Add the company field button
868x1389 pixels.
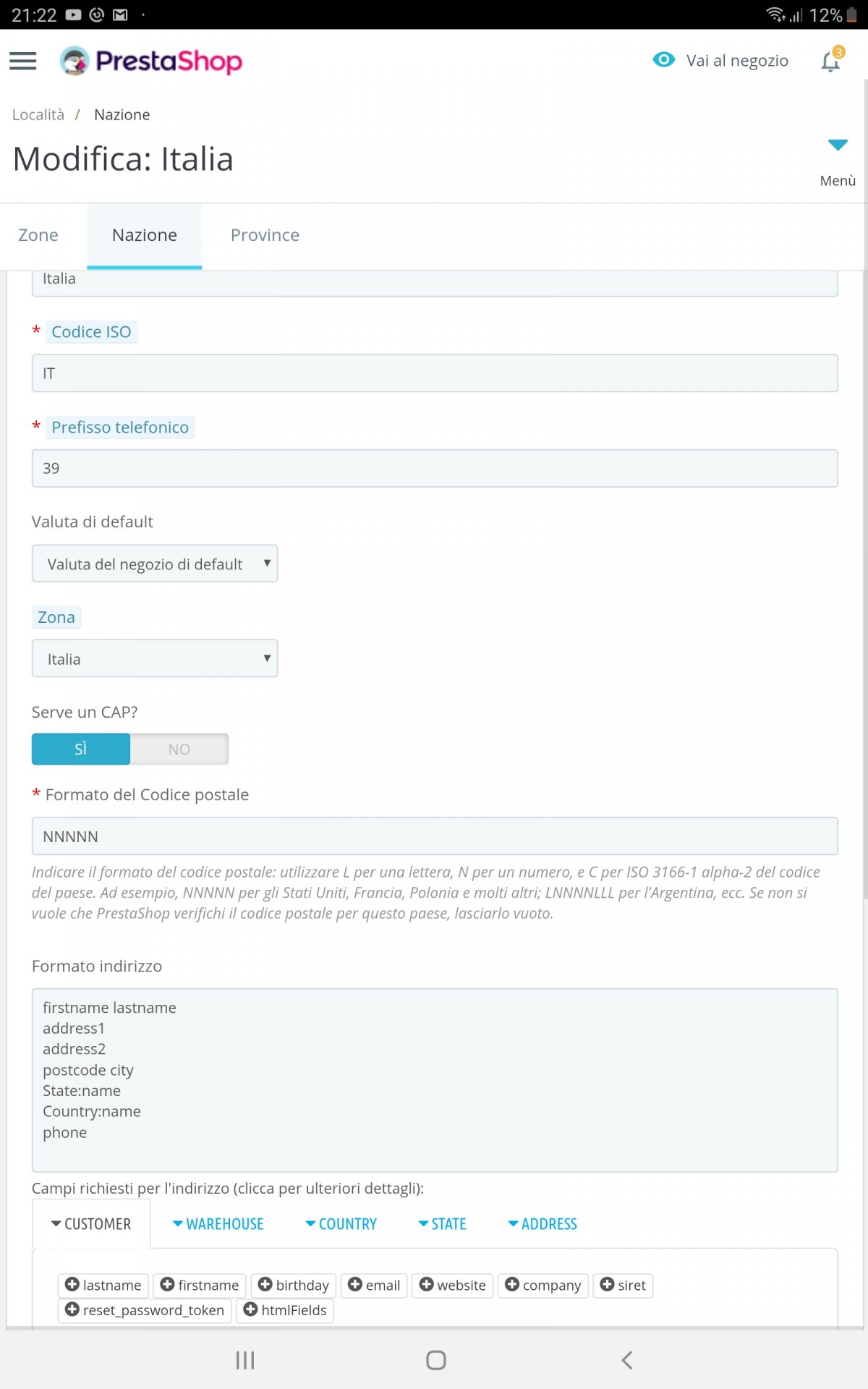(543, 1286)
